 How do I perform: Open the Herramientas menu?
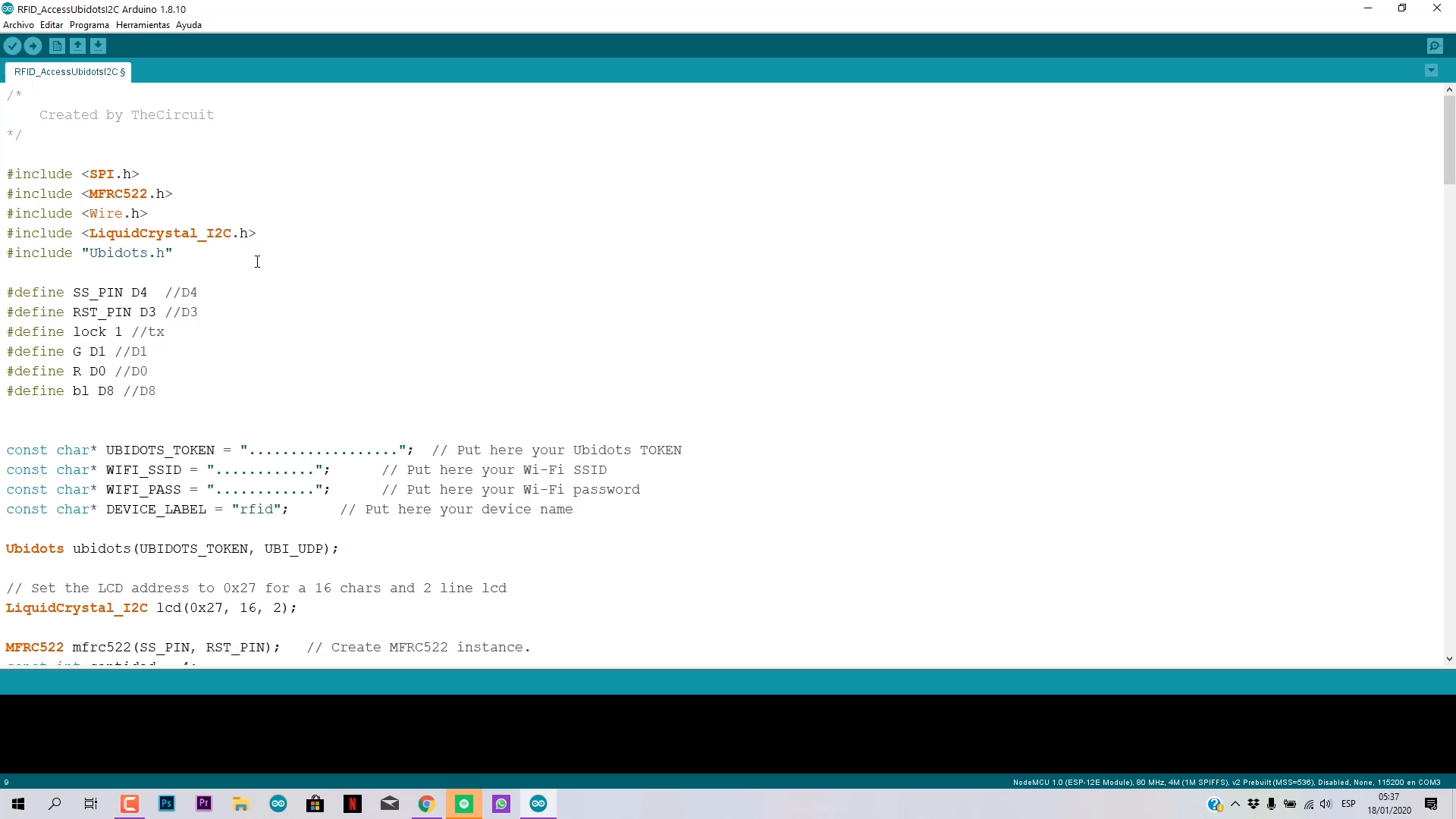142,25
